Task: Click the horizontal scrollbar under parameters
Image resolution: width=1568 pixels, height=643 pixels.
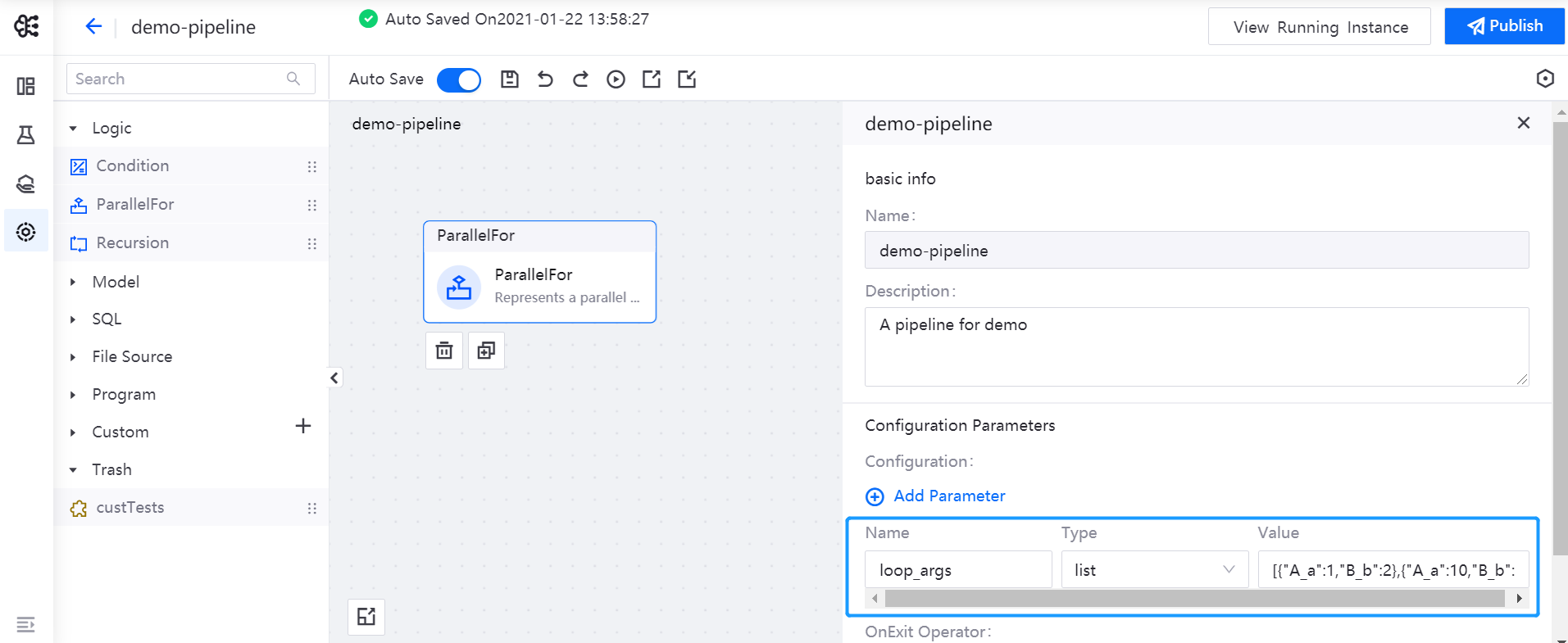Action: pos(1194,599)
